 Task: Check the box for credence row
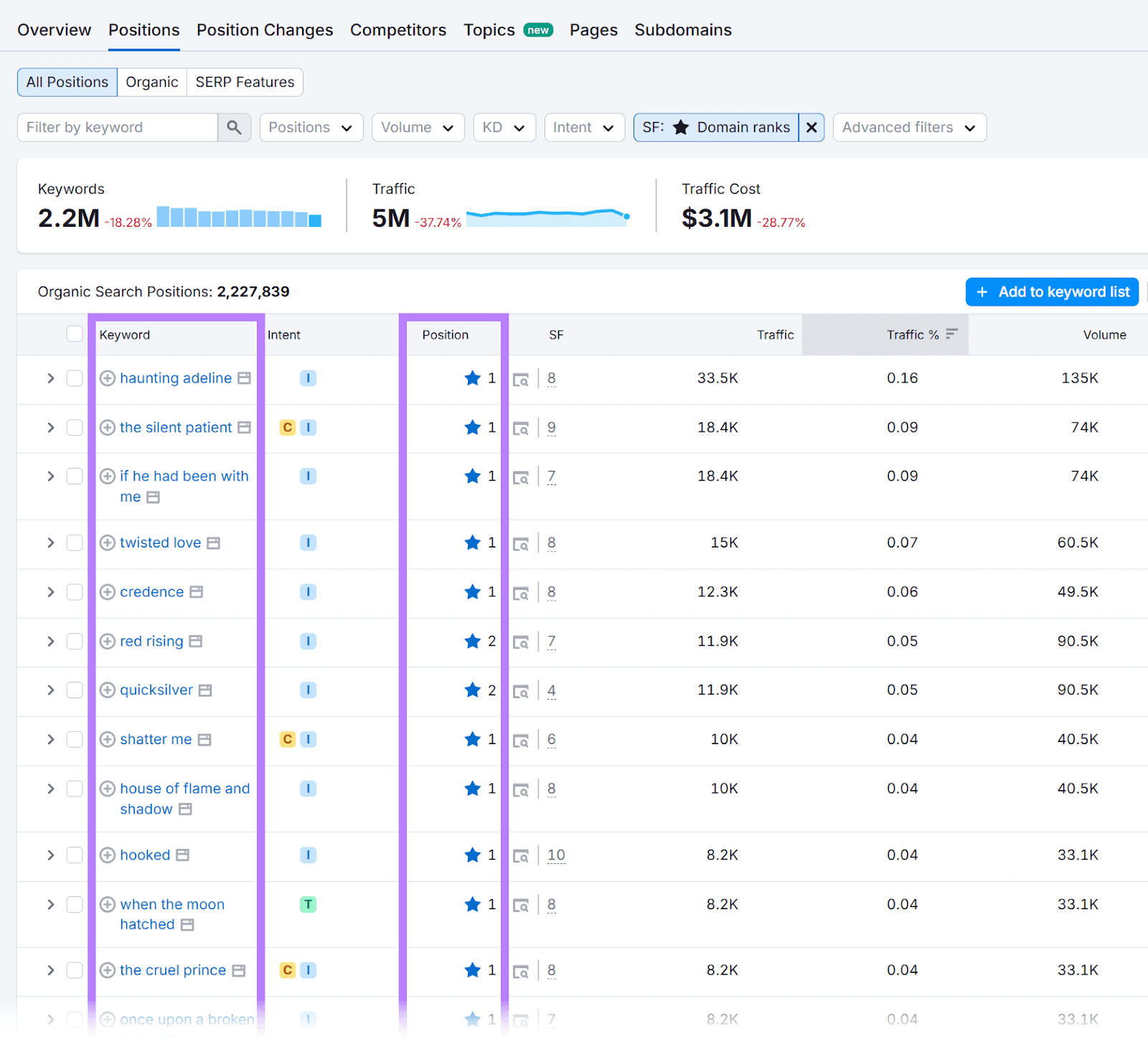[75, 592]
